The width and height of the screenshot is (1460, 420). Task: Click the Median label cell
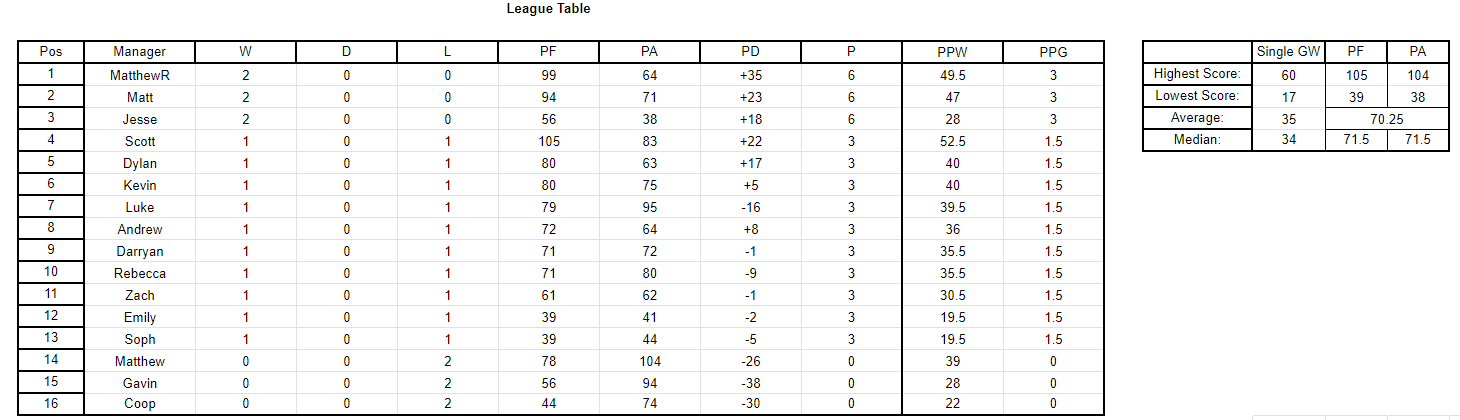[1197, 140]
